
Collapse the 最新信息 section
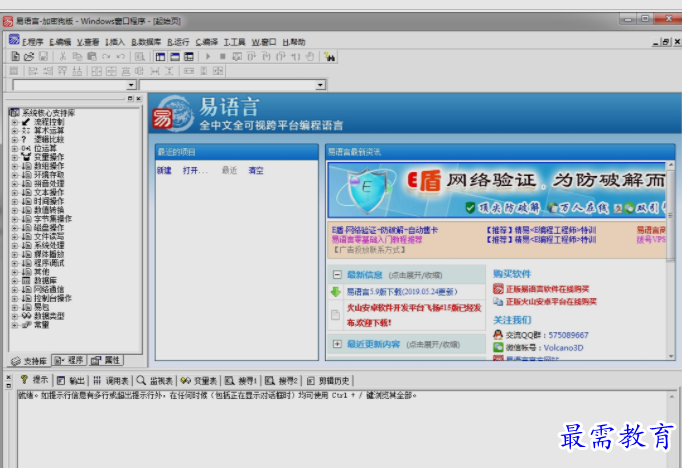(337, 275)
